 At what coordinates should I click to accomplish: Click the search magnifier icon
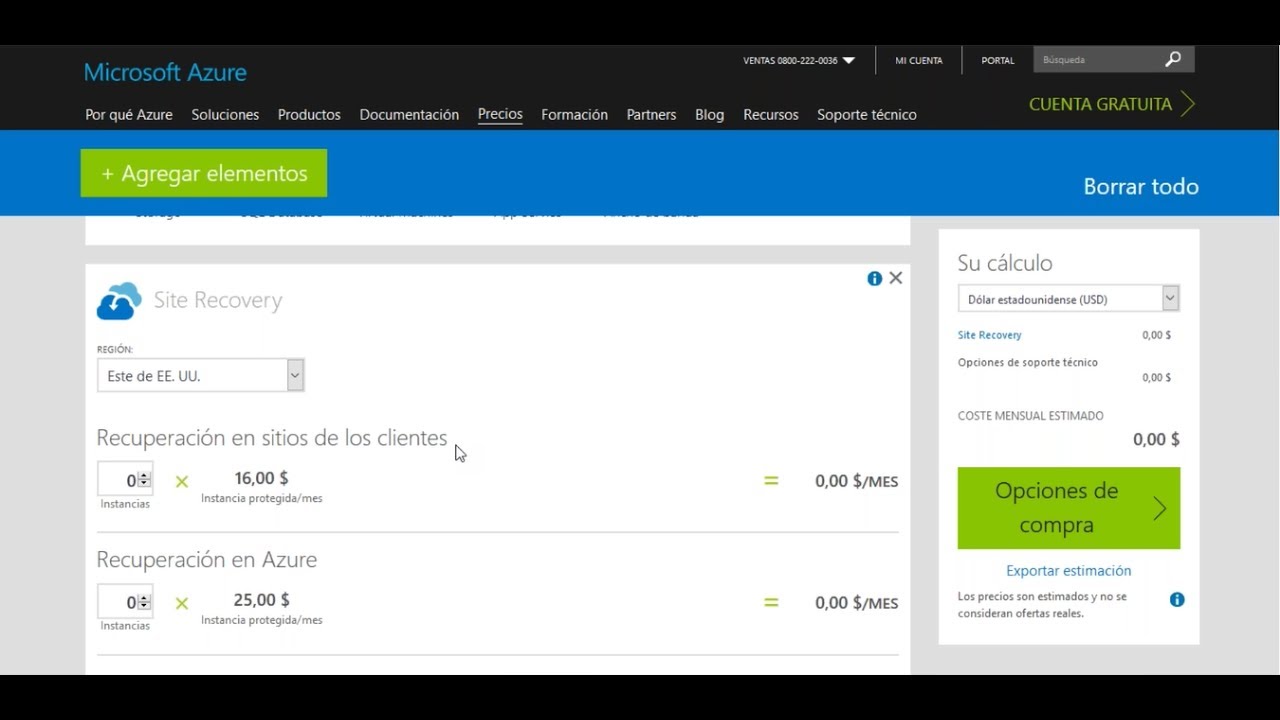(1173, 60)
